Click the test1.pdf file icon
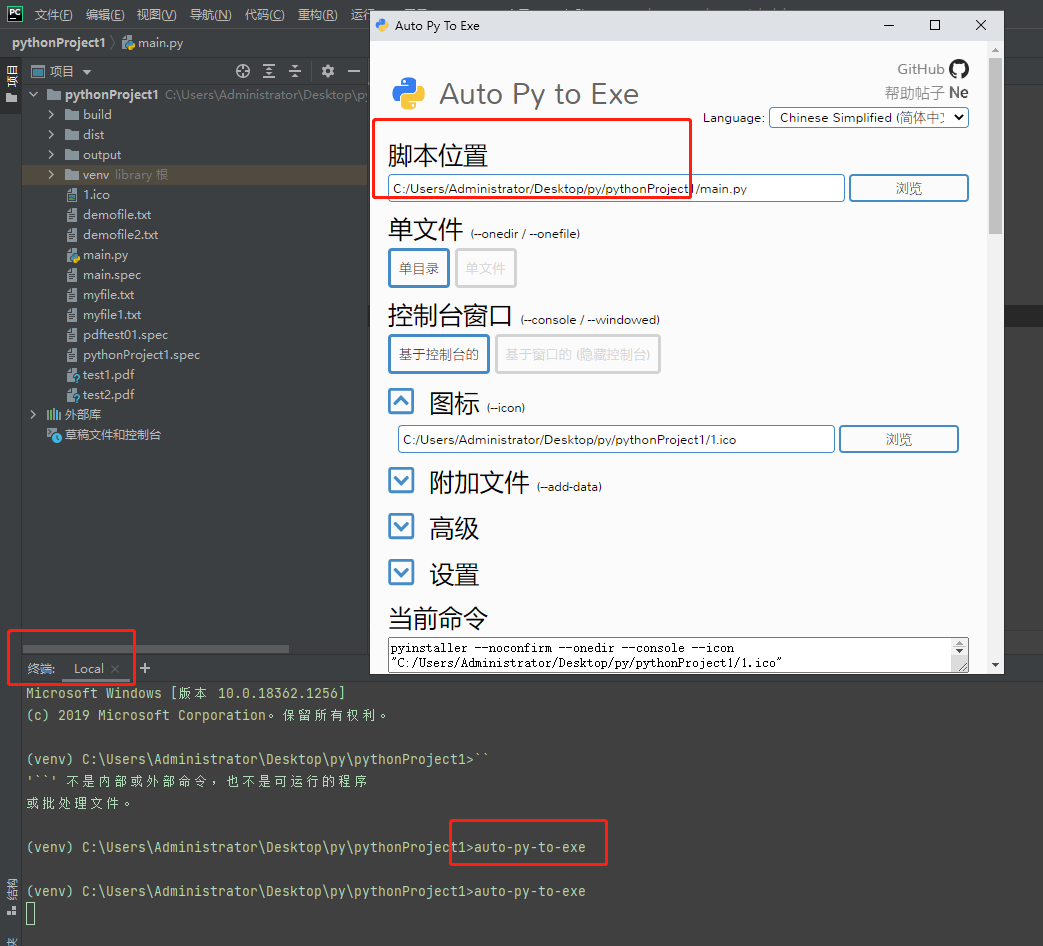Screen dimensions: 1043x946 pyautogui.click(x=73, y=375)
